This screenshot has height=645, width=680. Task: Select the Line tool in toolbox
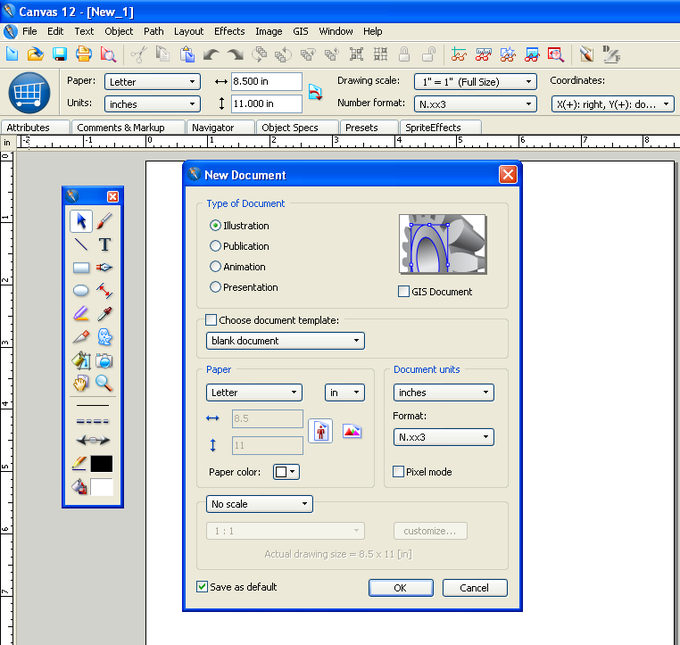click(x=81, y=244)
